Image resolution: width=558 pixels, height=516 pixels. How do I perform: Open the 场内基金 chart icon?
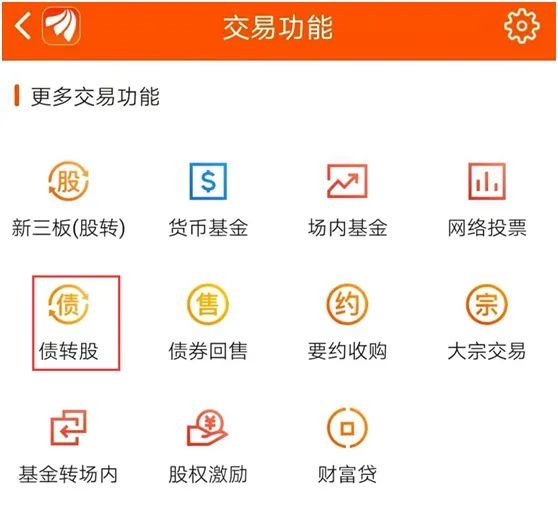click(x=347, y=181)
